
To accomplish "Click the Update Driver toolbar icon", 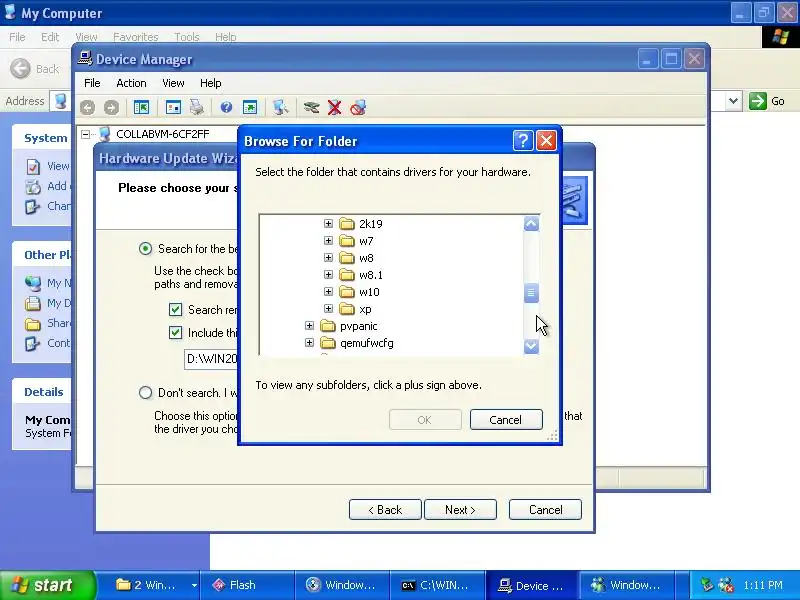I will [x=311, y=107].
